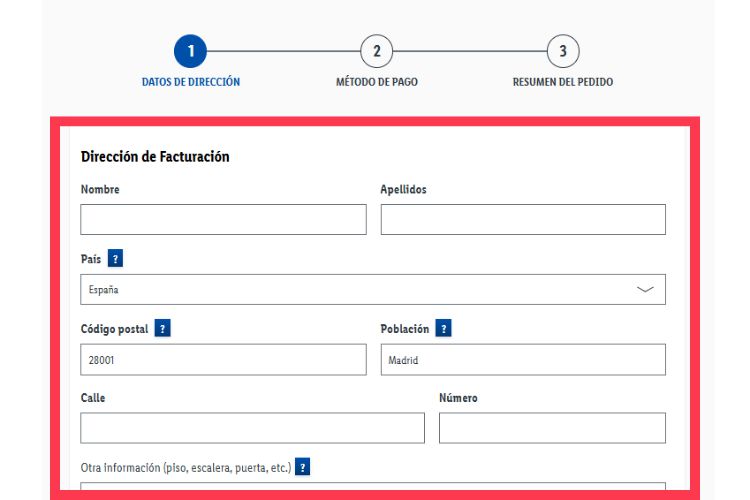Click the Calle street input
This screenshot has width=750, height=500.
252,428
